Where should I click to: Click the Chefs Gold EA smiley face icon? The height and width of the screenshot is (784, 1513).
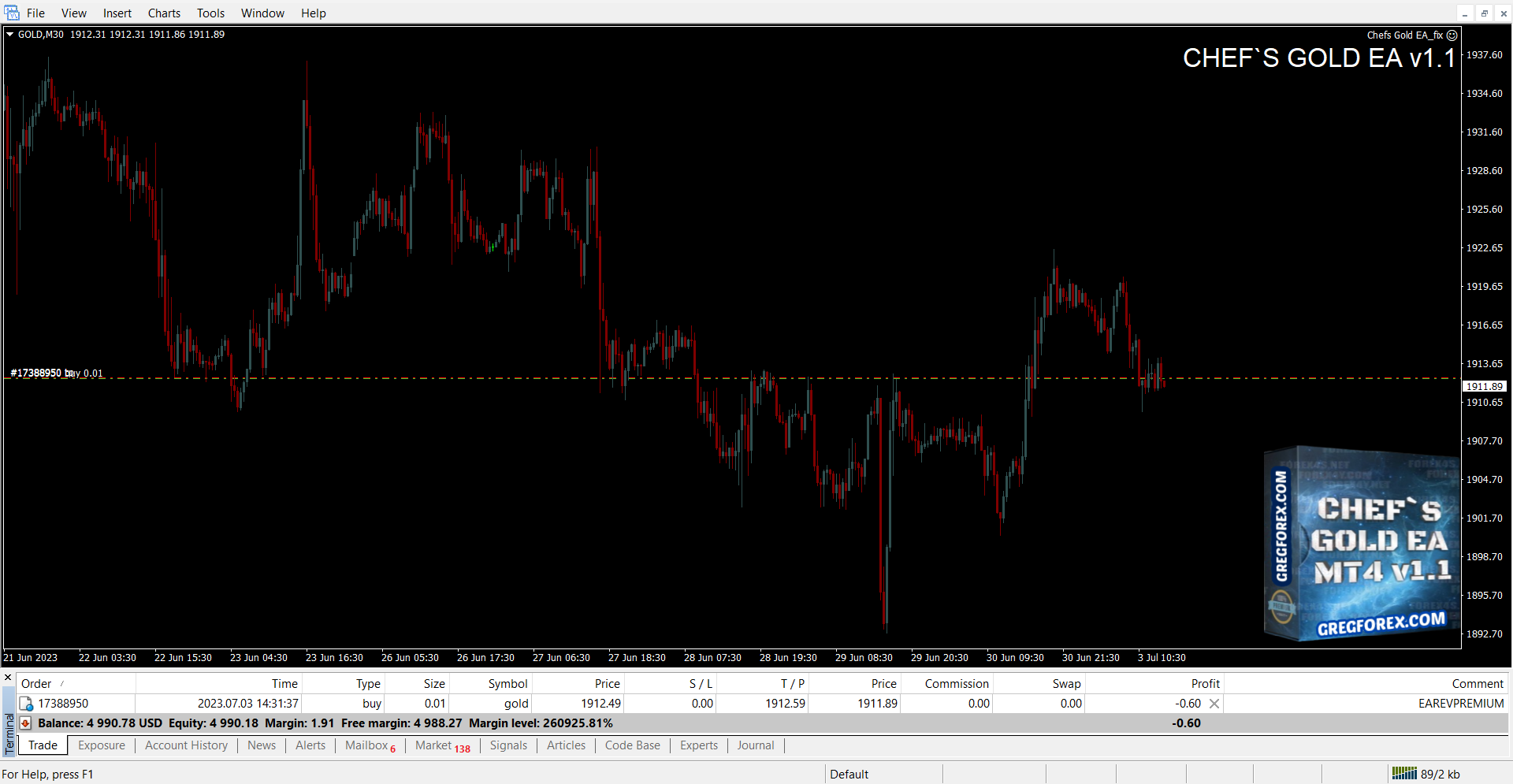tap(1452, 35)
